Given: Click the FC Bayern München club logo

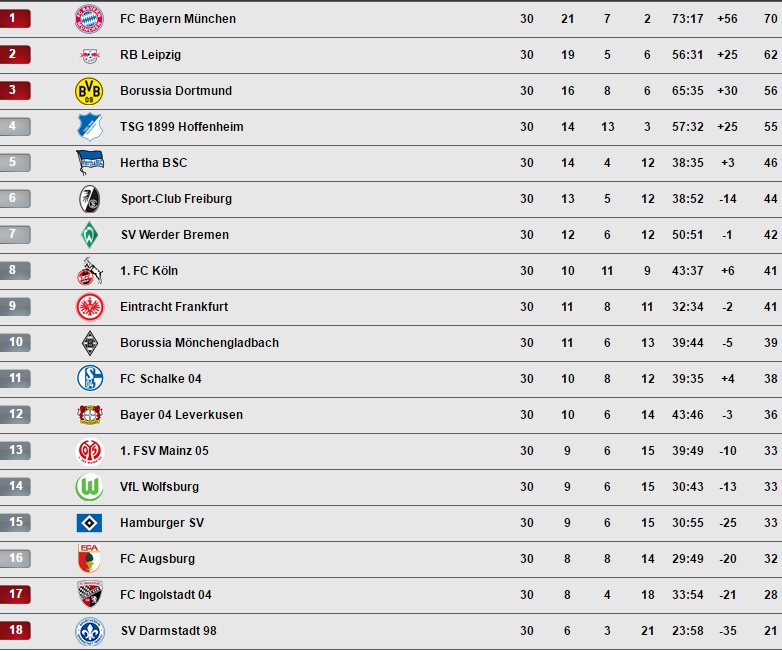Looking at the screenshot, I should 89,19.
